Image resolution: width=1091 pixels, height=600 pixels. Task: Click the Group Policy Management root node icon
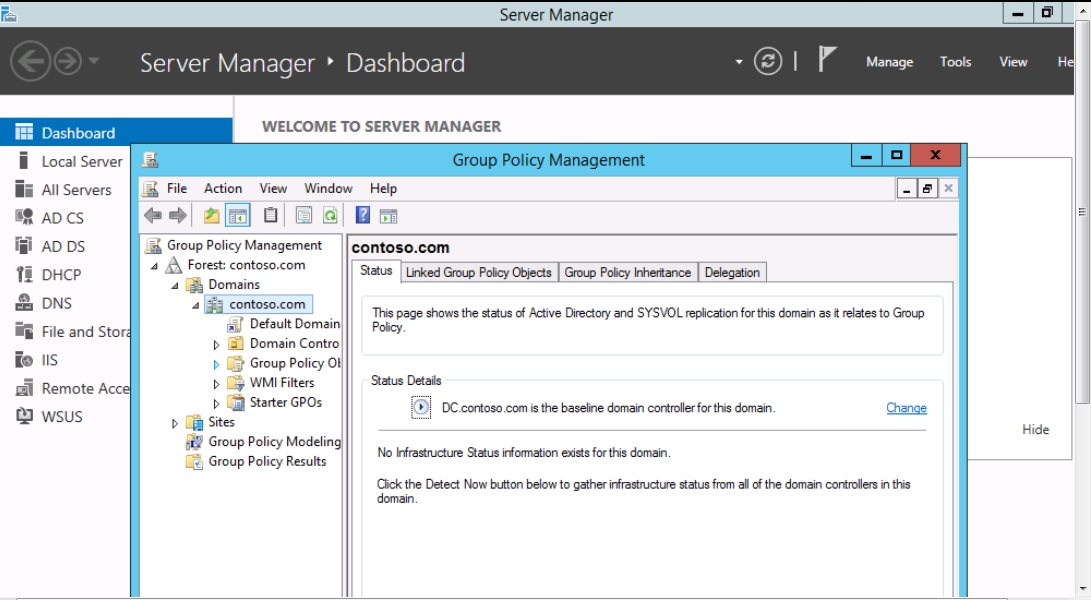point(152,245)
